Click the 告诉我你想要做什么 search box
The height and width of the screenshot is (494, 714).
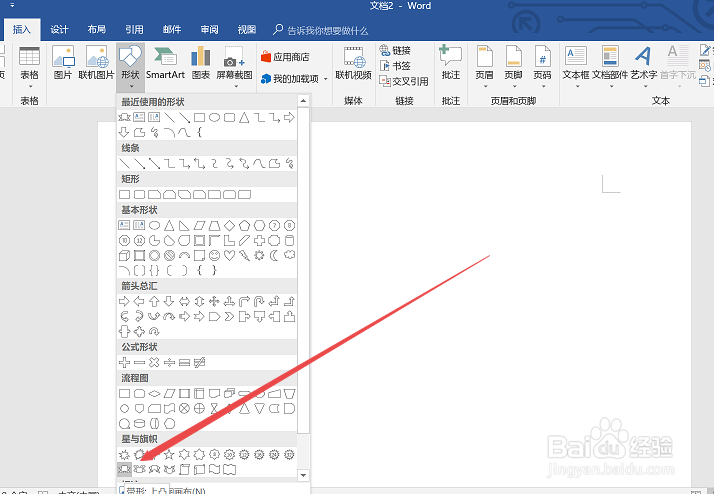(321, 31)
